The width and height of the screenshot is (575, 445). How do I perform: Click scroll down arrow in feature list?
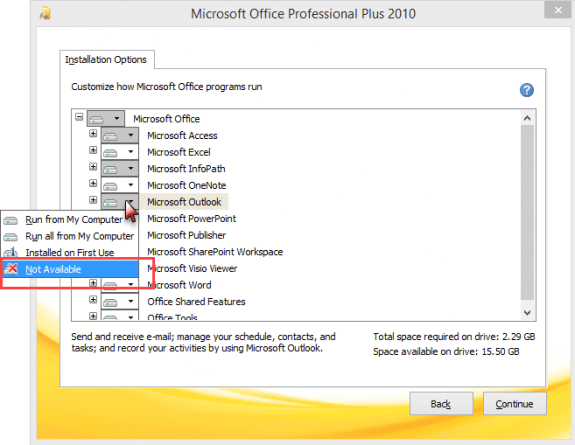coord(527,313)
